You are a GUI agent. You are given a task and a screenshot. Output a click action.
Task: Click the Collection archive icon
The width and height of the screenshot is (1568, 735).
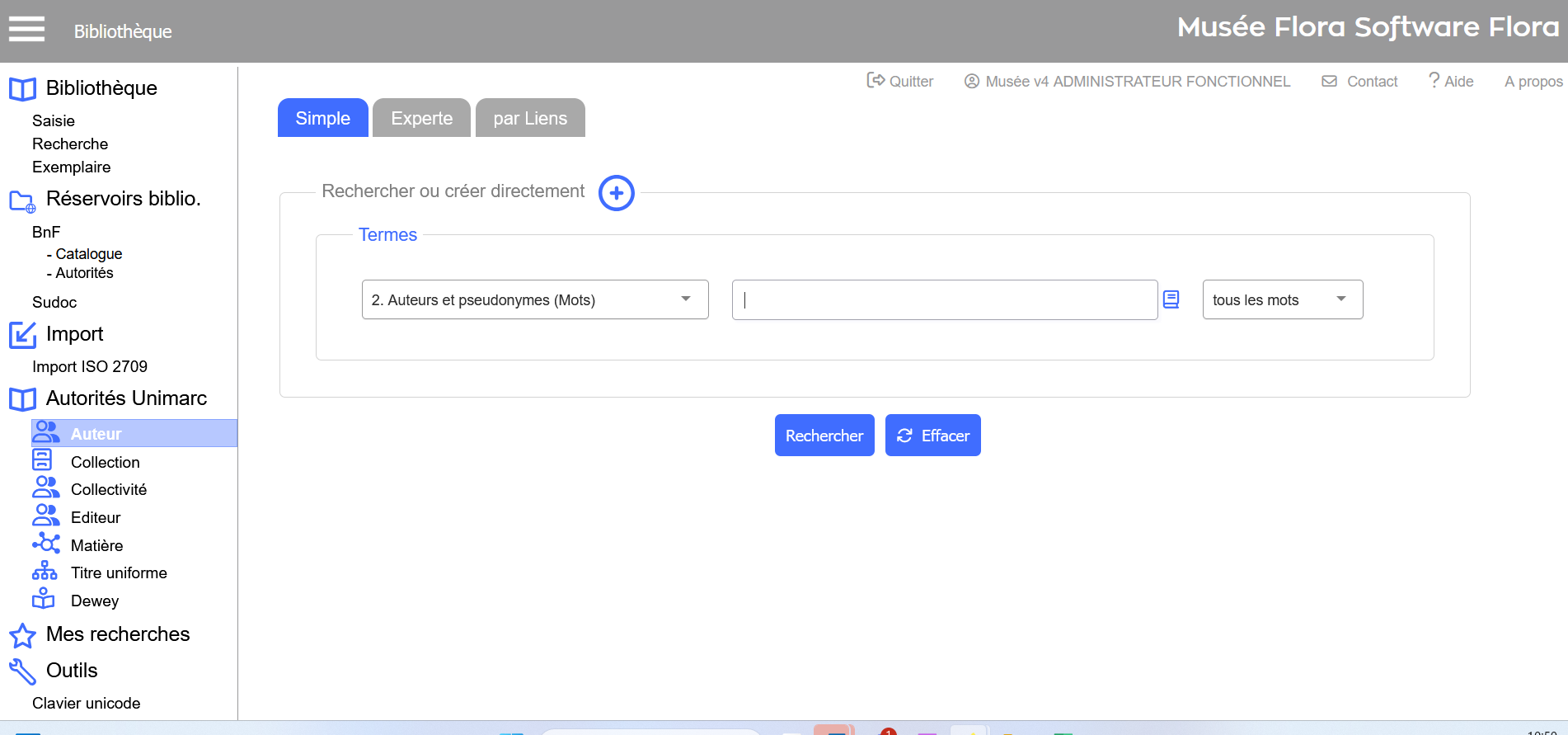[42, 459]
